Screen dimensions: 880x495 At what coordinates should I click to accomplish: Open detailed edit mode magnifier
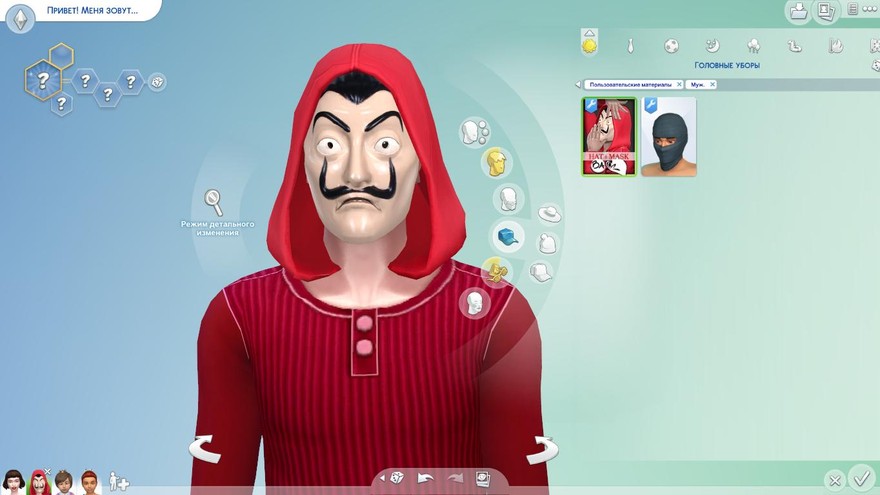(214, 200)
